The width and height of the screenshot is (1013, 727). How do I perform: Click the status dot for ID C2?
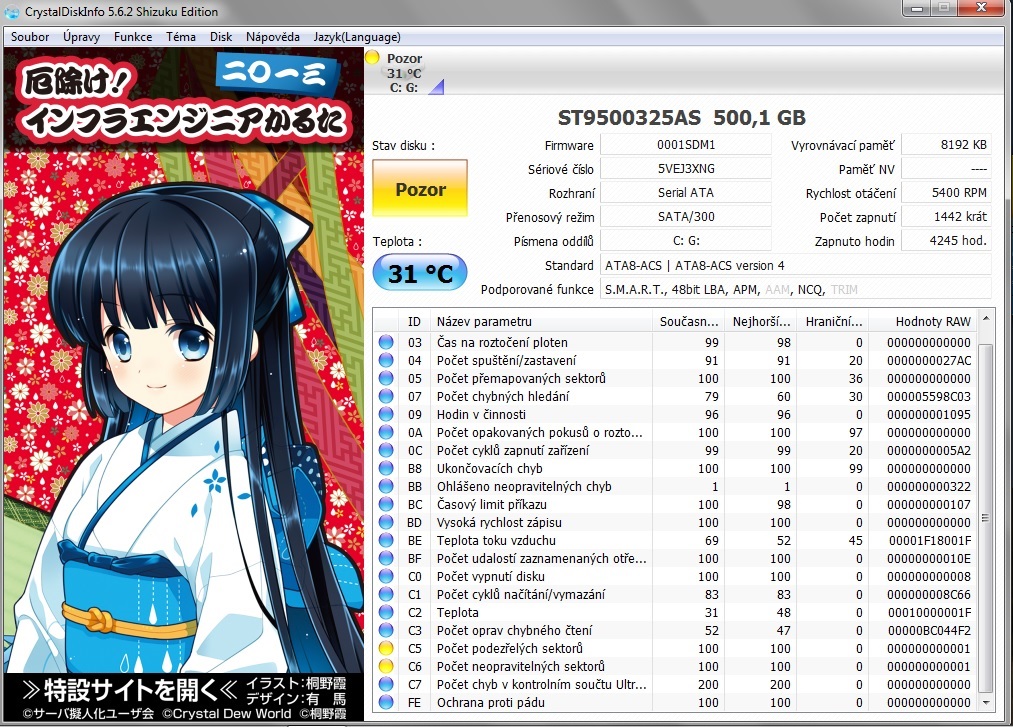(386, 613)
